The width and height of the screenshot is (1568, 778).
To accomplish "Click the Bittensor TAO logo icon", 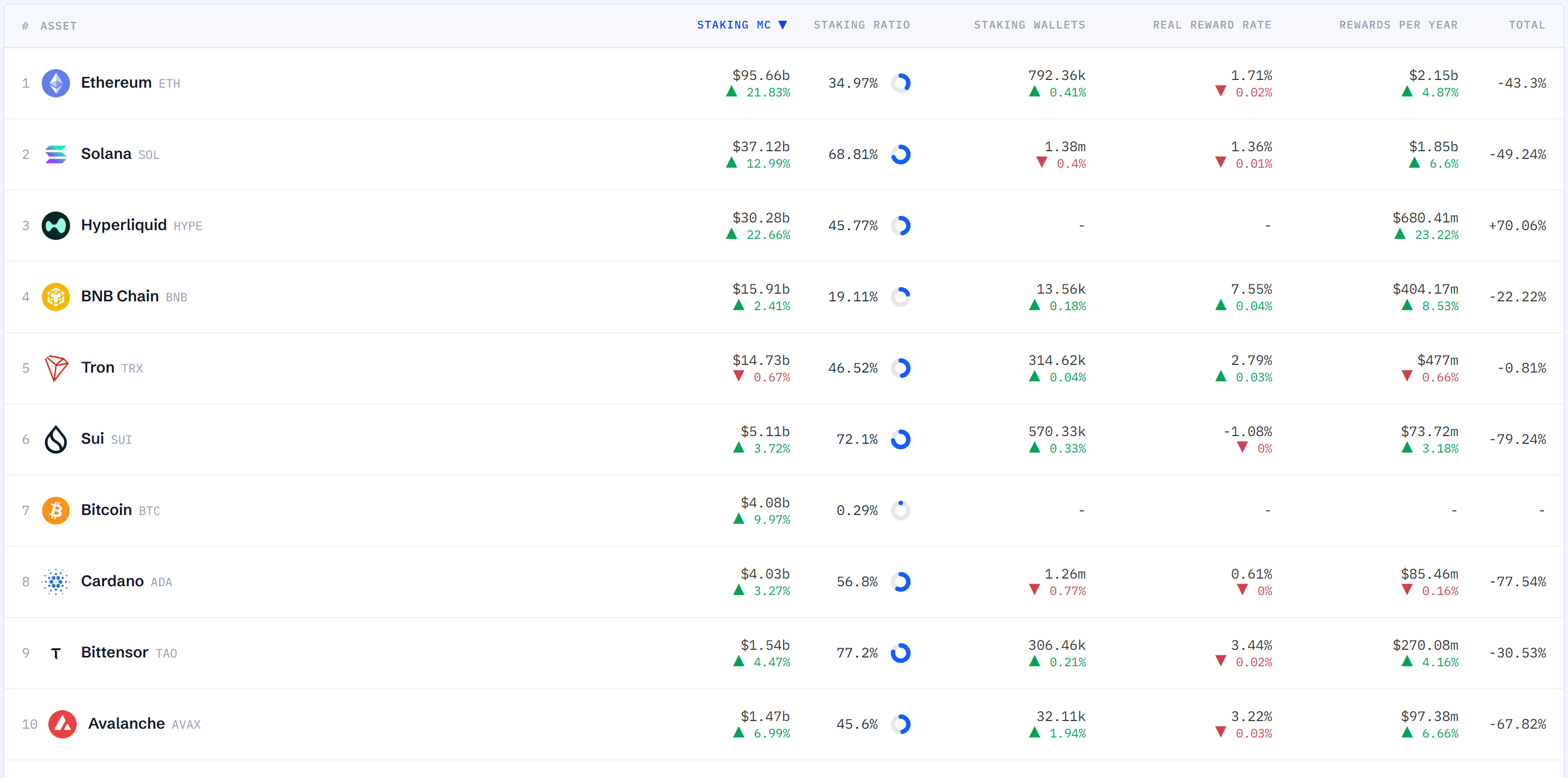I will 55,653.
